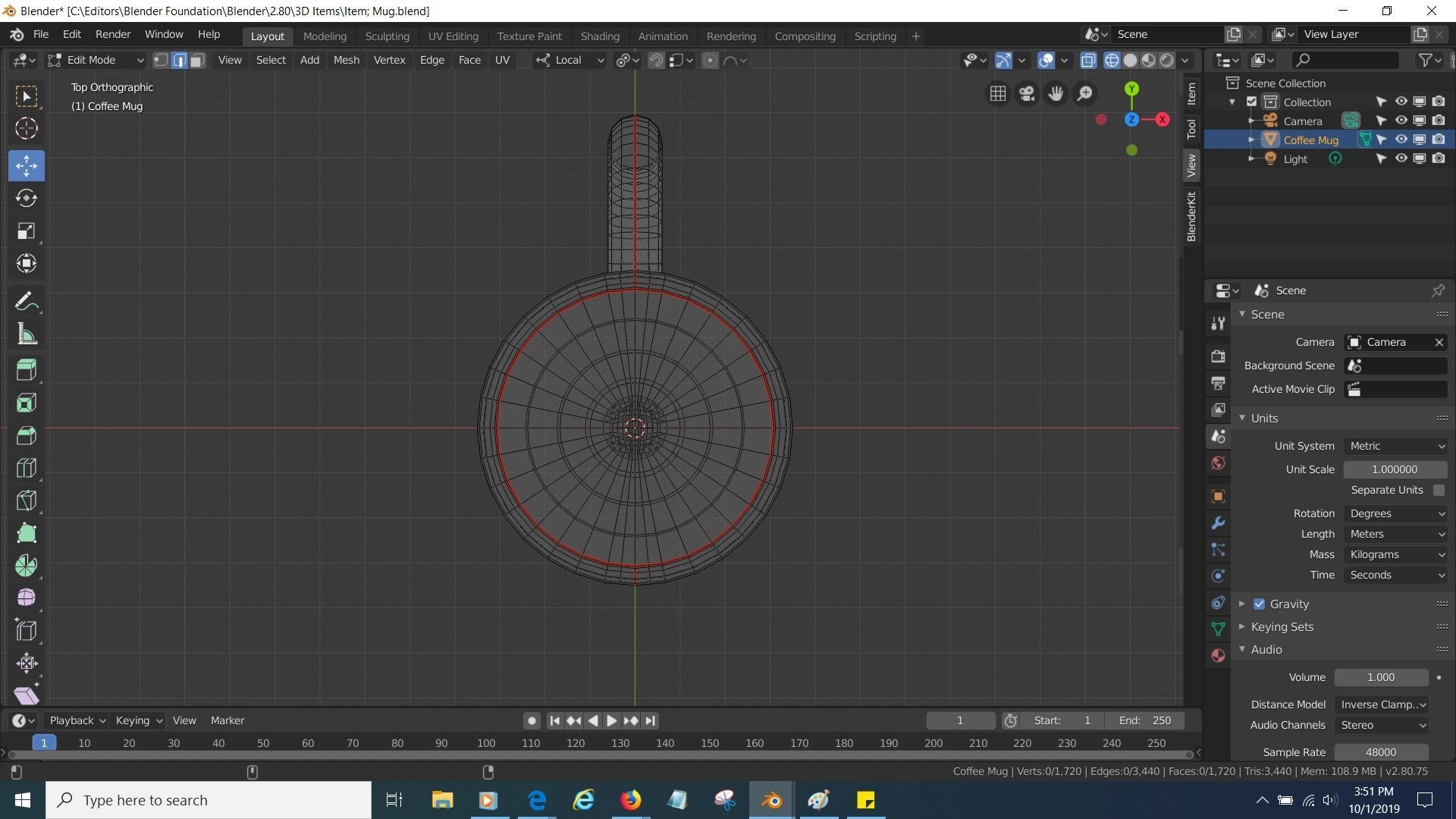Select the Select Box tool

27,96
